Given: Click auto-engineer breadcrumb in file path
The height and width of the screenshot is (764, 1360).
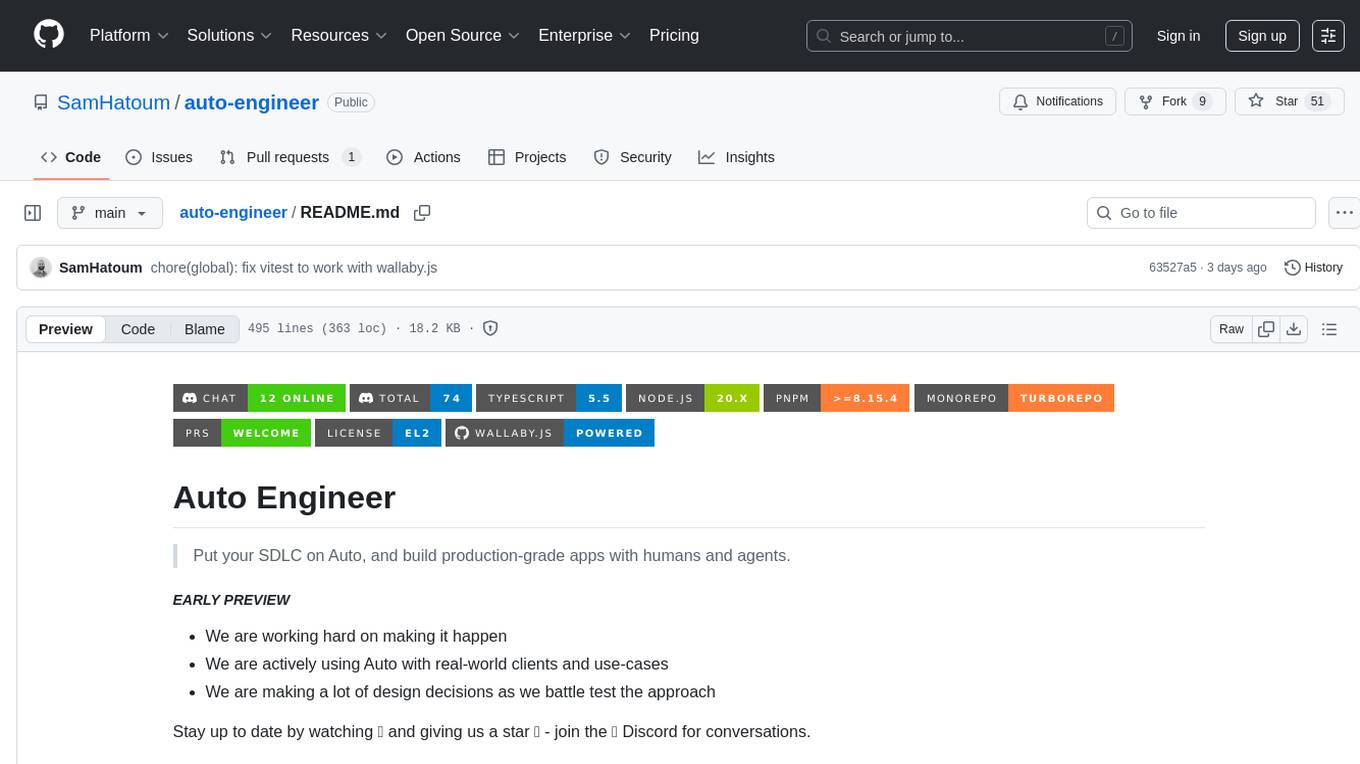Looking at the screenshot, I should [x=233, y=213].
